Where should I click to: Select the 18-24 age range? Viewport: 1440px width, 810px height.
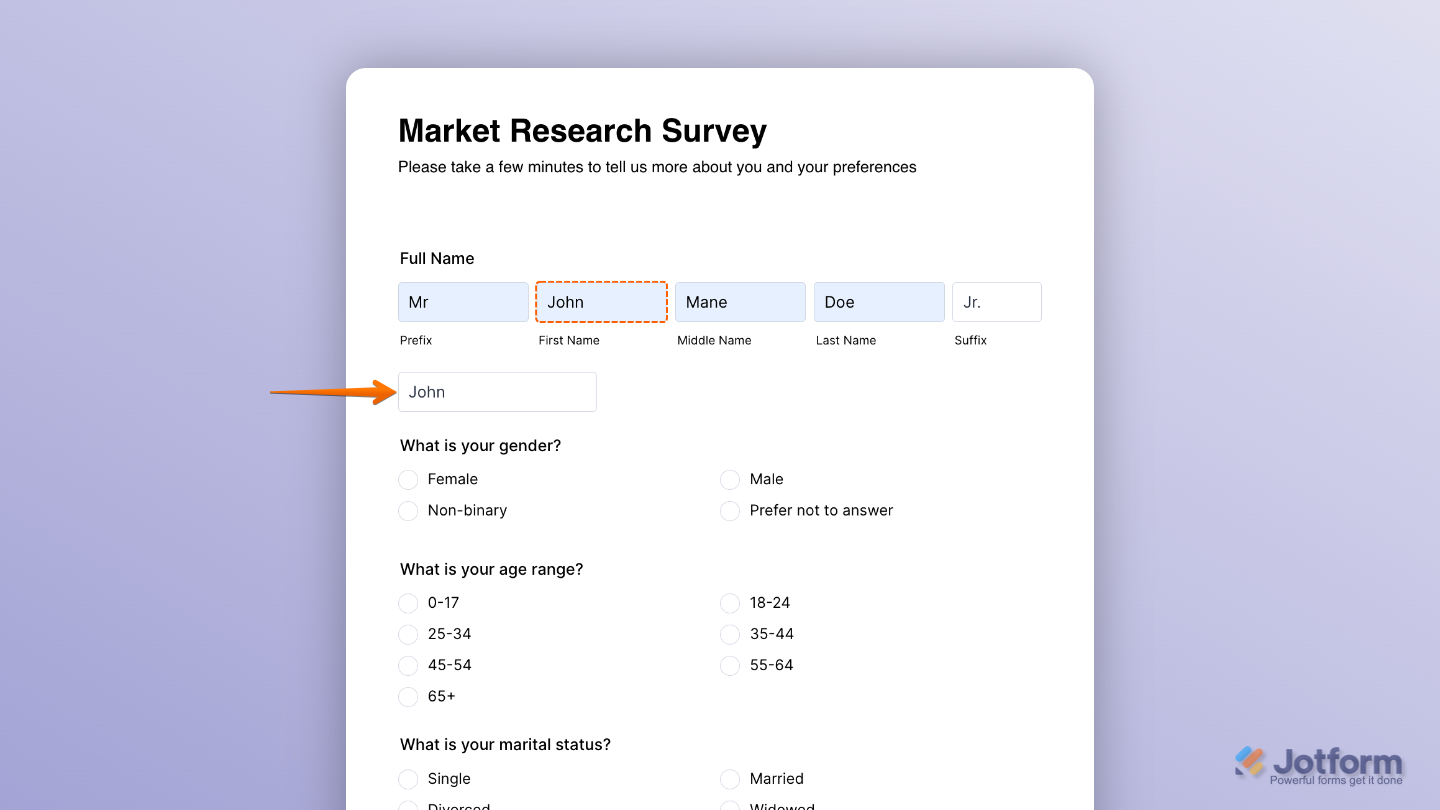[x=729, y=603]
